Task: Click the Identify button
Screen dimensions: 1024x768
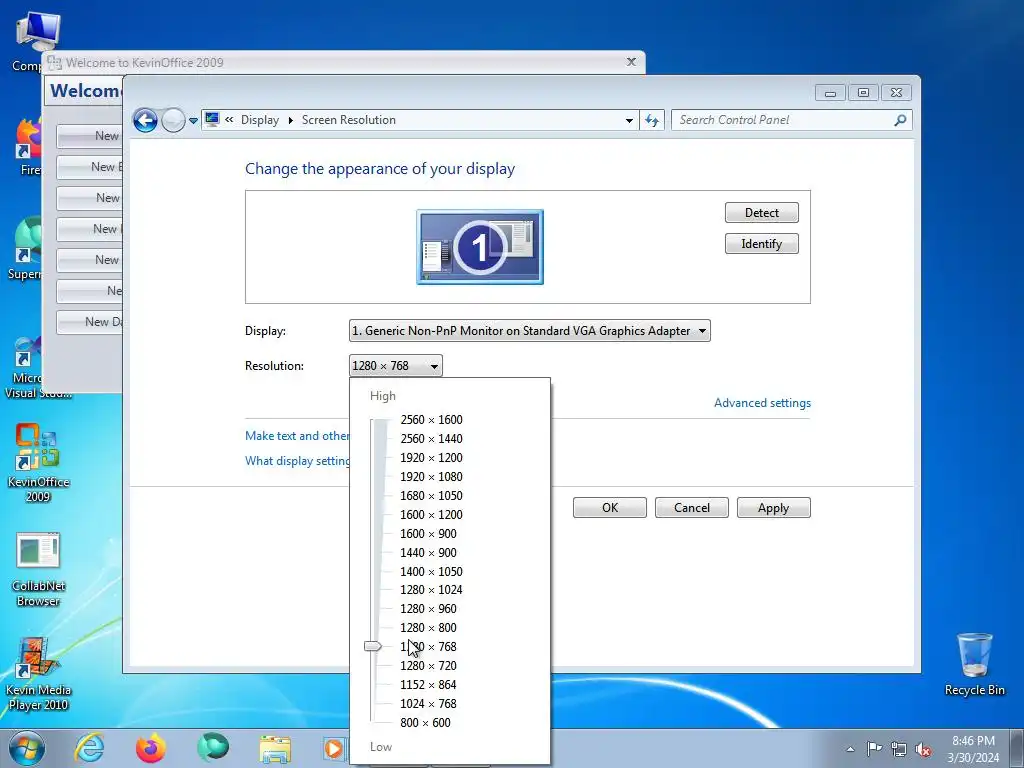Action: [761, 244]
